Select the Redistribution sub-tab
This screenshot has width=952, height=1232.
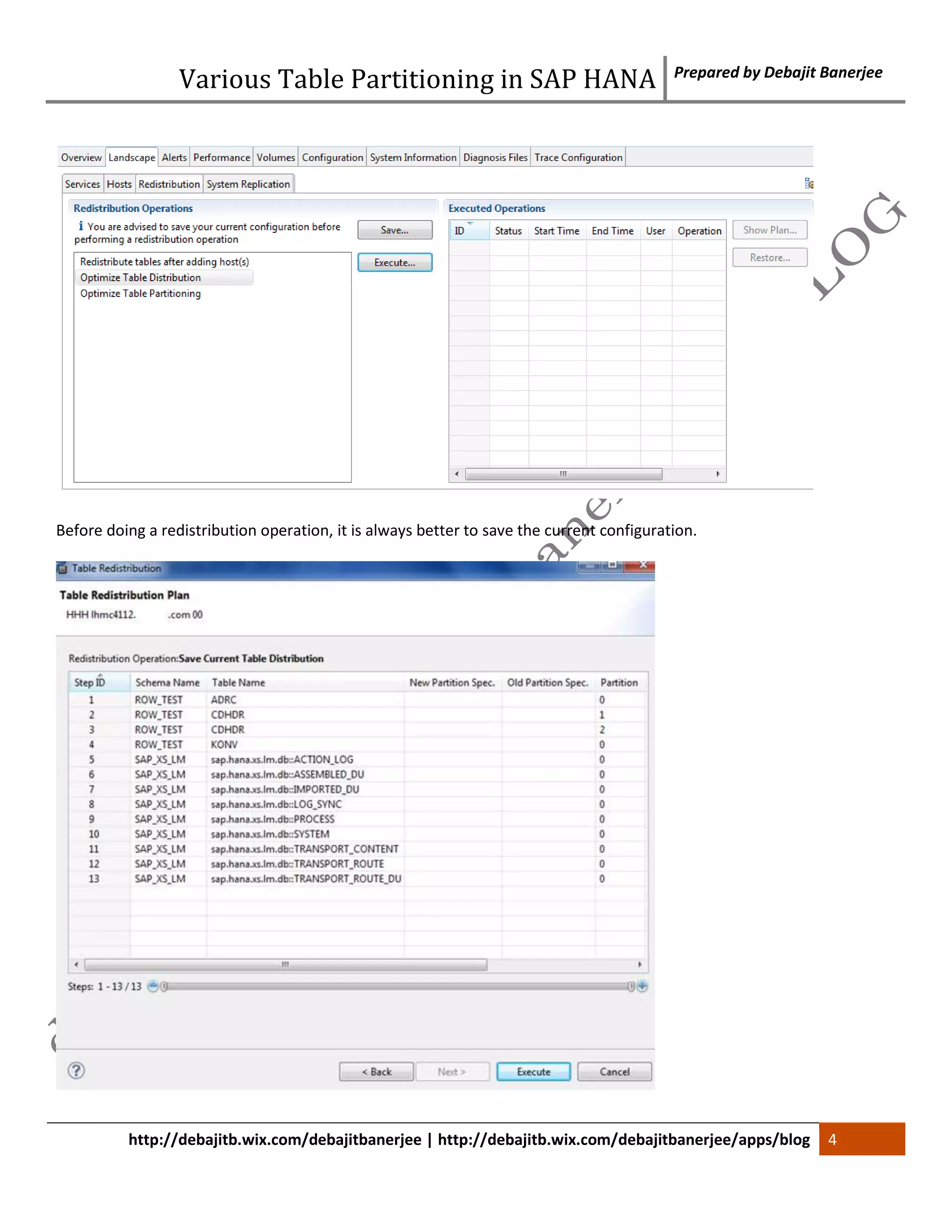click(x=169, y=184)
